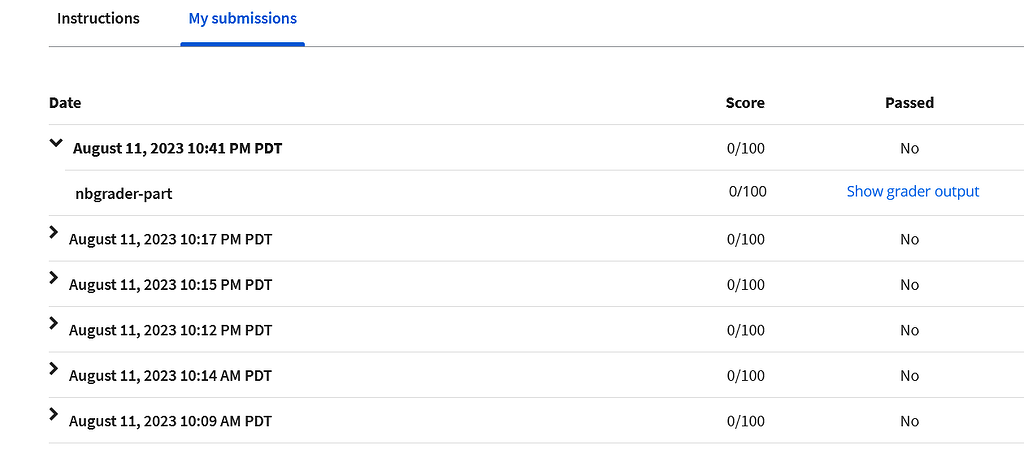Click the August 11, 2023 10:17 PM entry
Image resolution: width=1024 pixels, height=458 pixels.
[170, 240]
